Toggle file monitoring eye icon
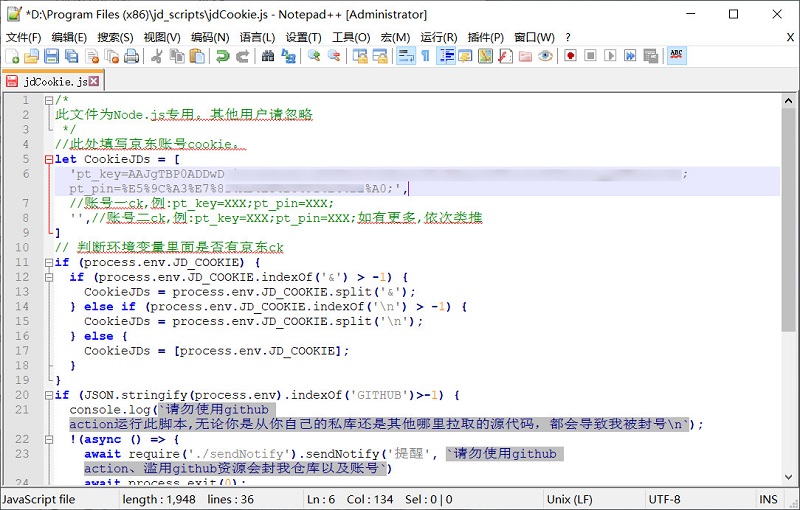 [545, 56]
